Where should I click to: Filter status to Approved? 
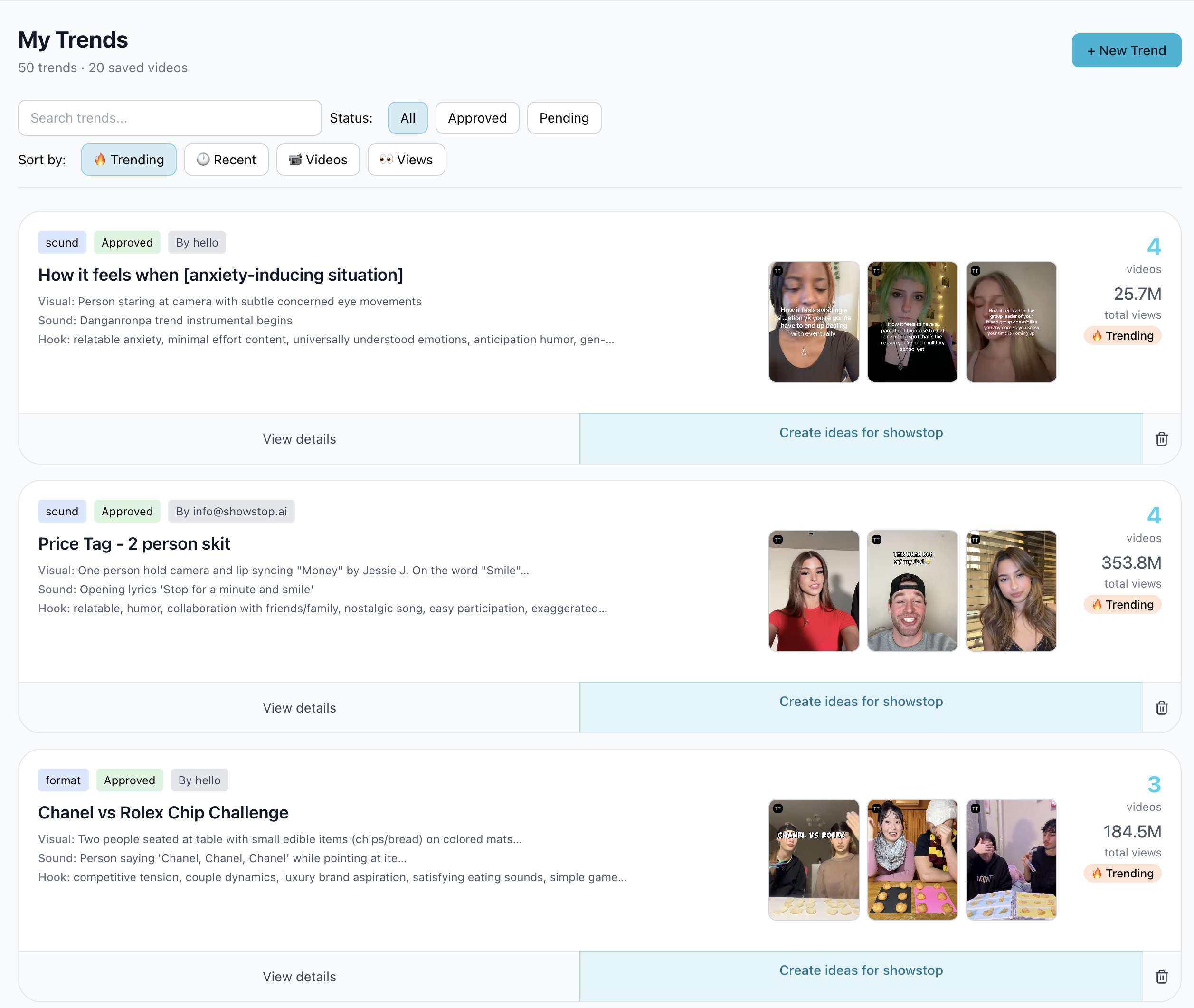(477, 118)
